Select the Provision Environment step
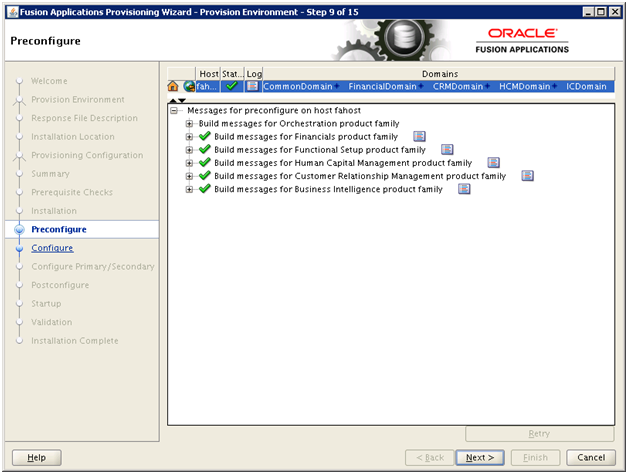 pos(78,99)
